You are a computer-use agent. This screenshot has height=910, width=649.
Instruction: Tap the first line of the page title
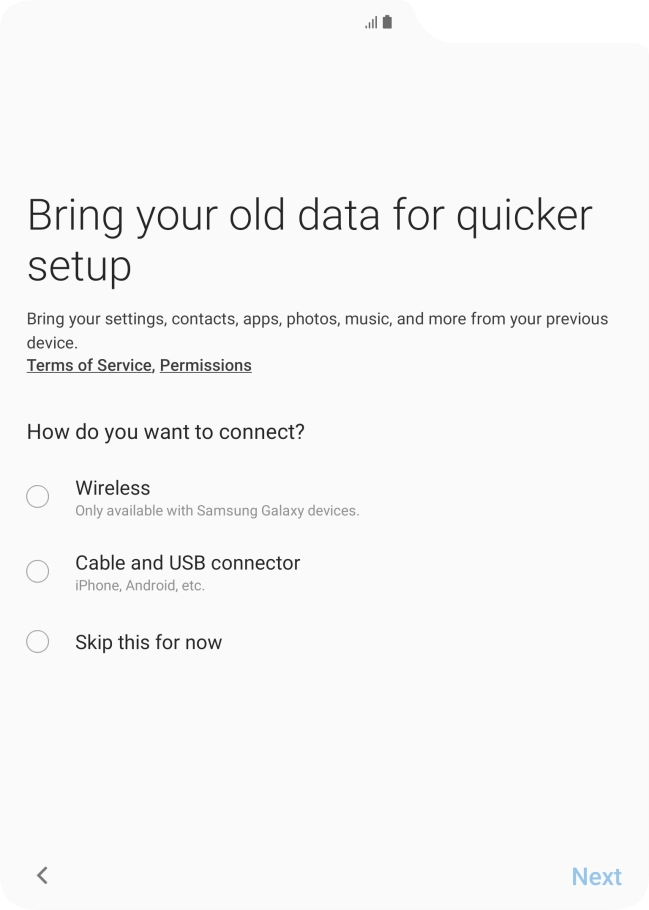click(310, 215)
